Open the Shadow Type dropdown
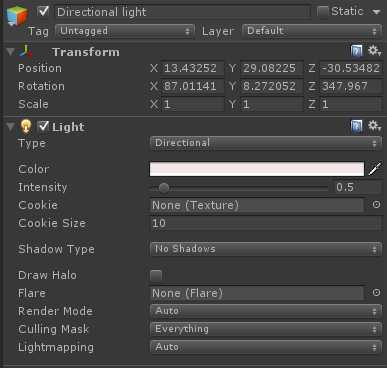This screenshot has width=387, height=368. [x=266, y=249]
